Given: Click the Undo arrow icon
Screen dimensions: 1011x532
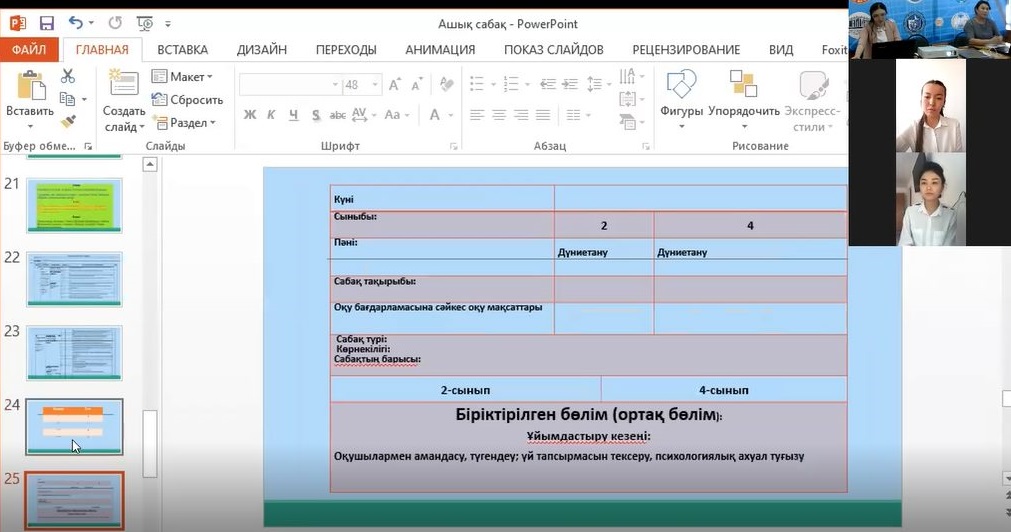Looking at the screenshot, I should pos(76,22).
